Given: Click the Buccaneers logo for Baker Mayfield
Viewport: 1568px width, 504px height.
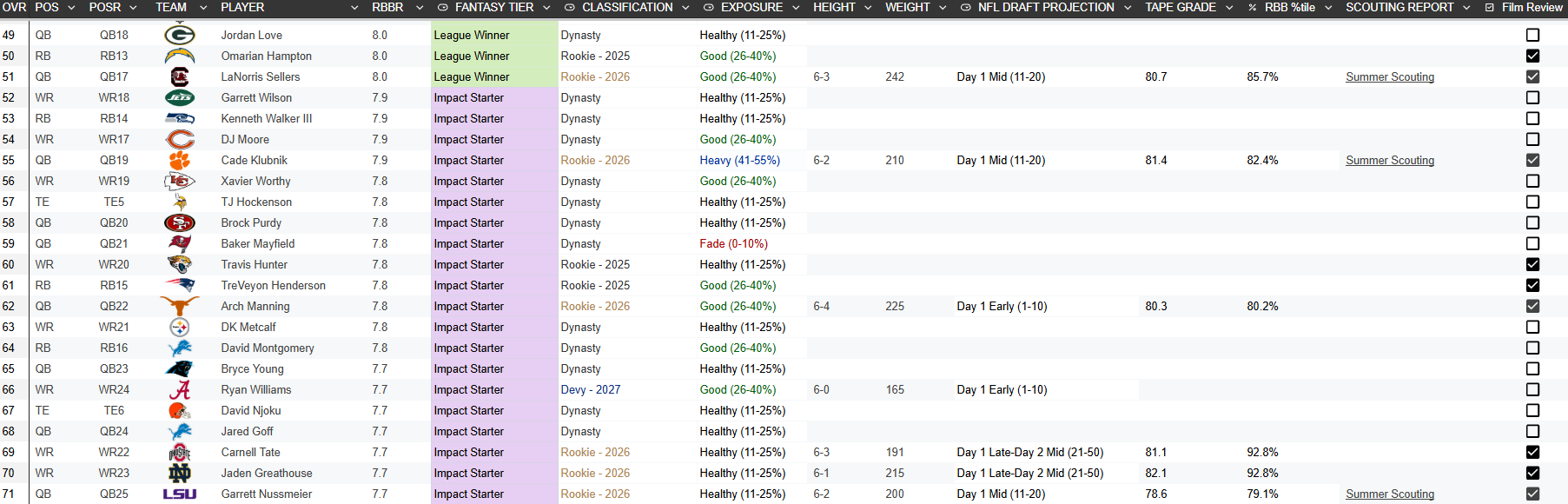Looking at the screenshot, I should coord(180,243).
